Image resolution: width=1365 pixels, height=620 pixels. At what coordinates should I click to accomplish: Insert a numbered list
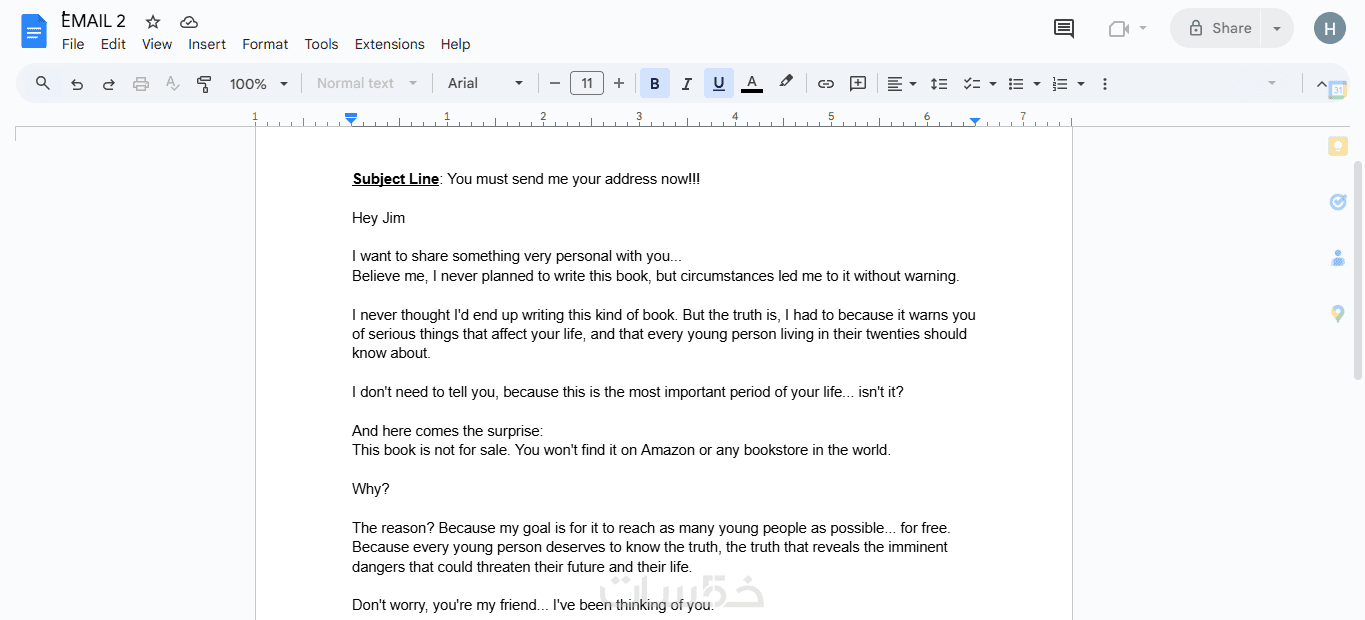[1060, 84]
